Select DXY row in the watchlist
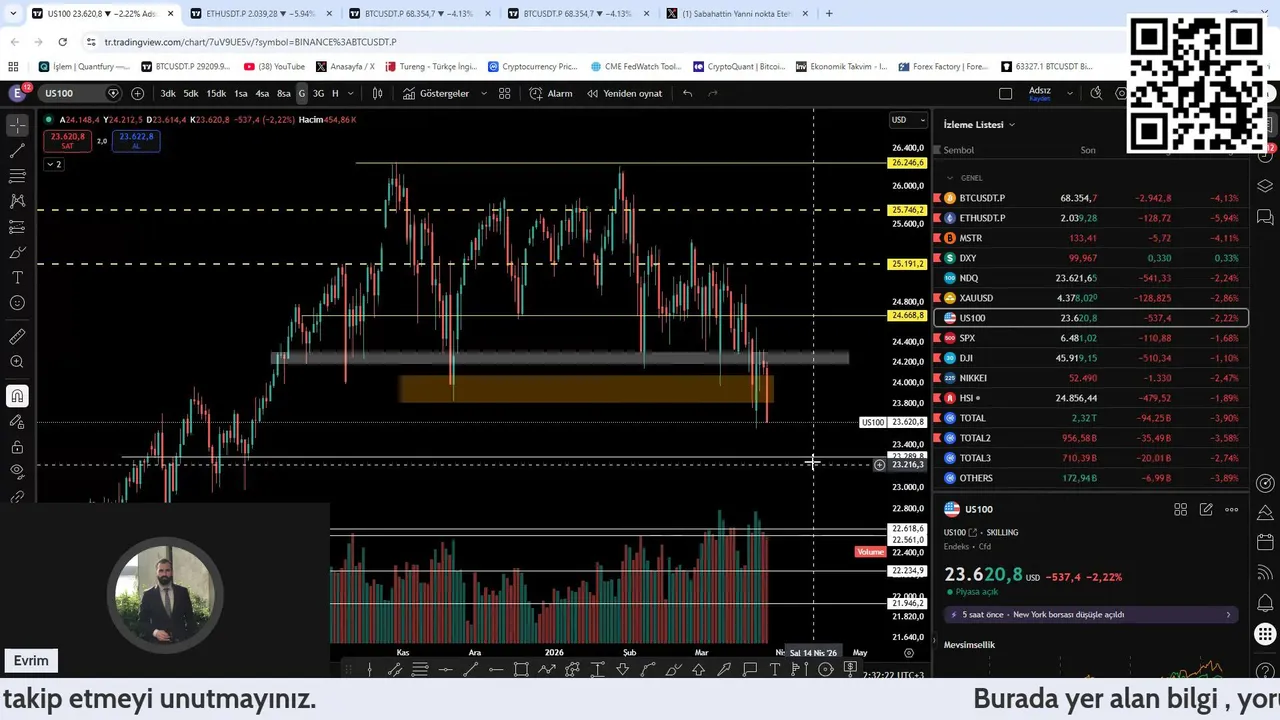 [x=1091, y=258]
